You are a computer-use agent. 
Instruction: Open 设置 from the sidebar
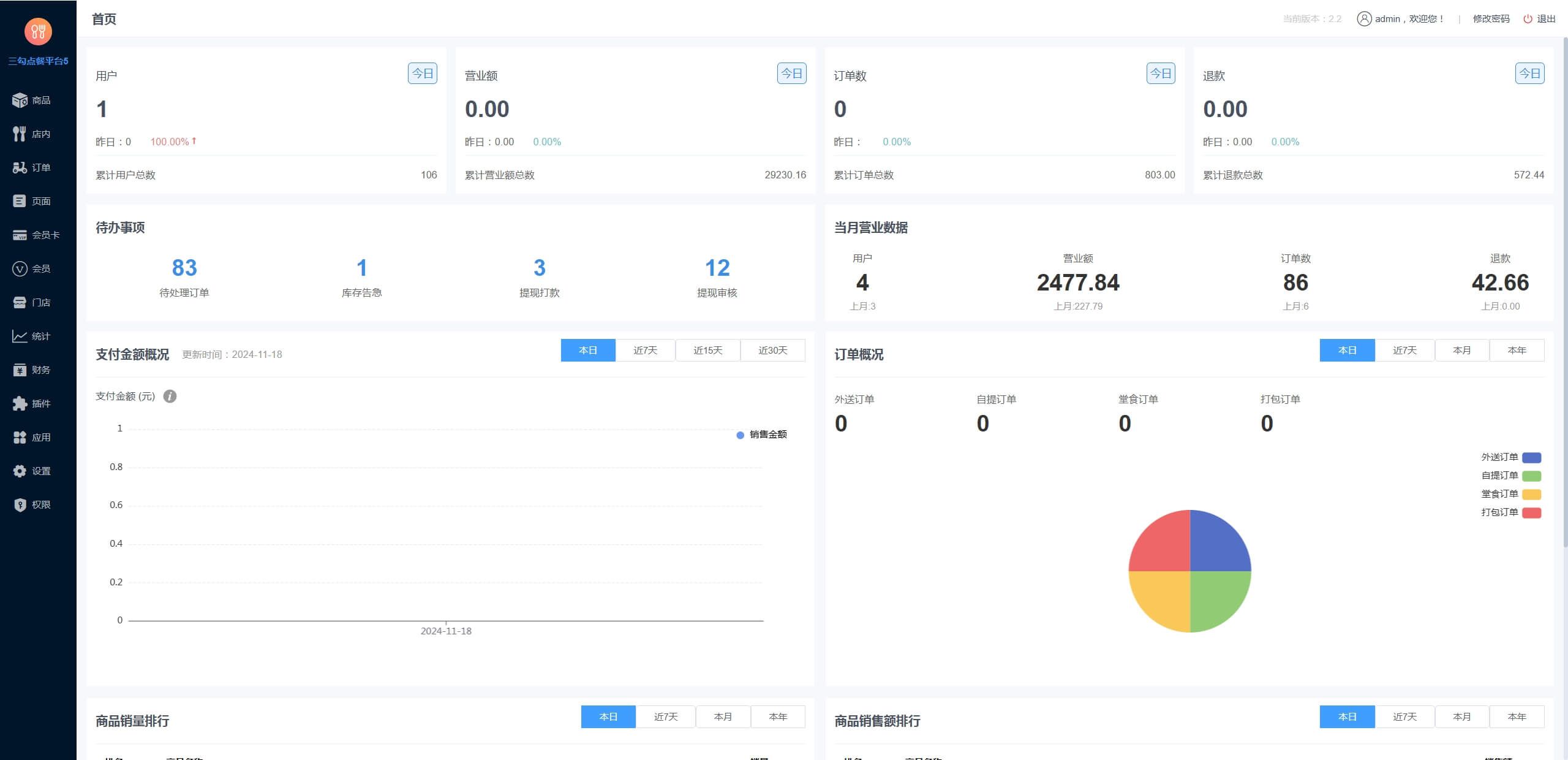click(x=38, y=471)
